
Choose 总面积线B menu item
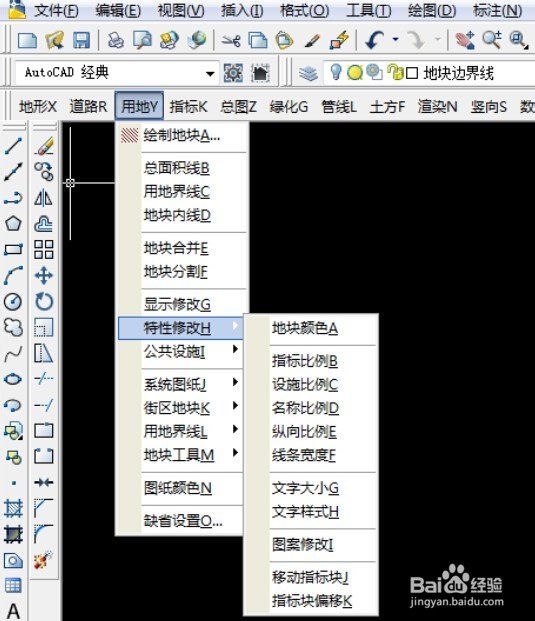182,168
